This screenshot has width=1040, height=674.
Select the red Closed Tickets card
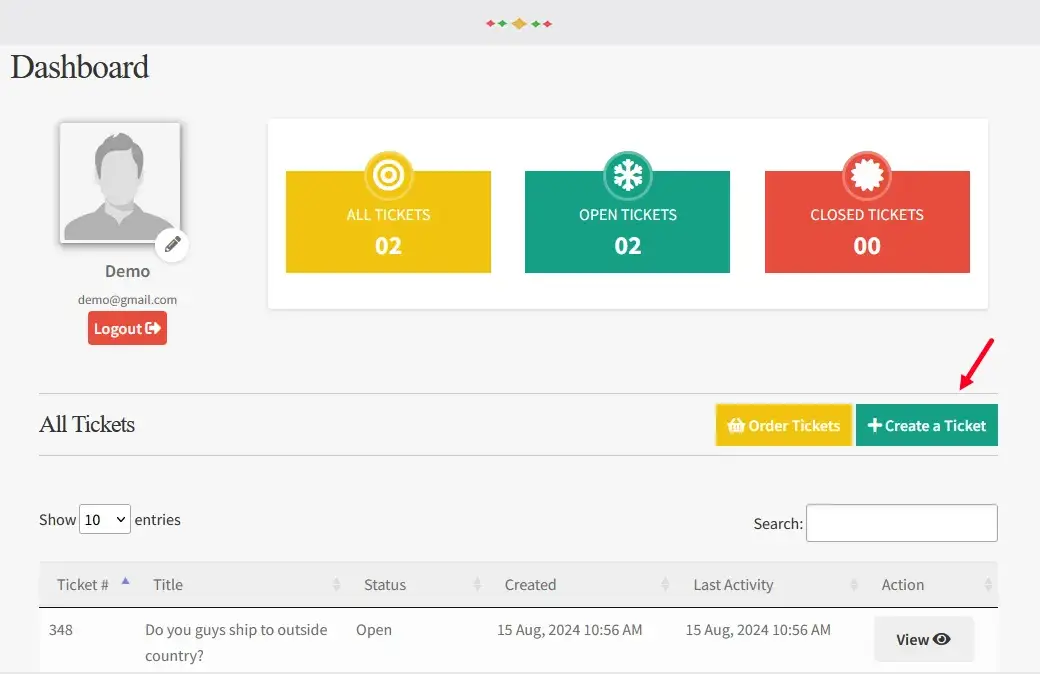tap(867, 222)
